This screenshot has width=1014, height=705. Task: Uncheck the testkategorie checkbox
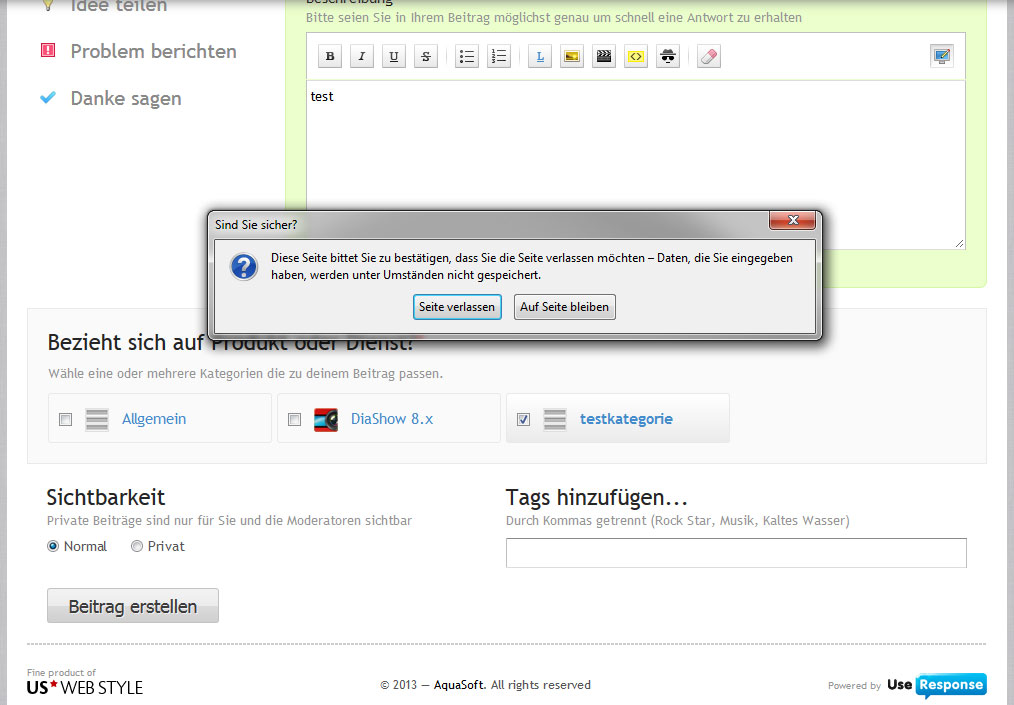pyautogui.click(x=523, y=420)
